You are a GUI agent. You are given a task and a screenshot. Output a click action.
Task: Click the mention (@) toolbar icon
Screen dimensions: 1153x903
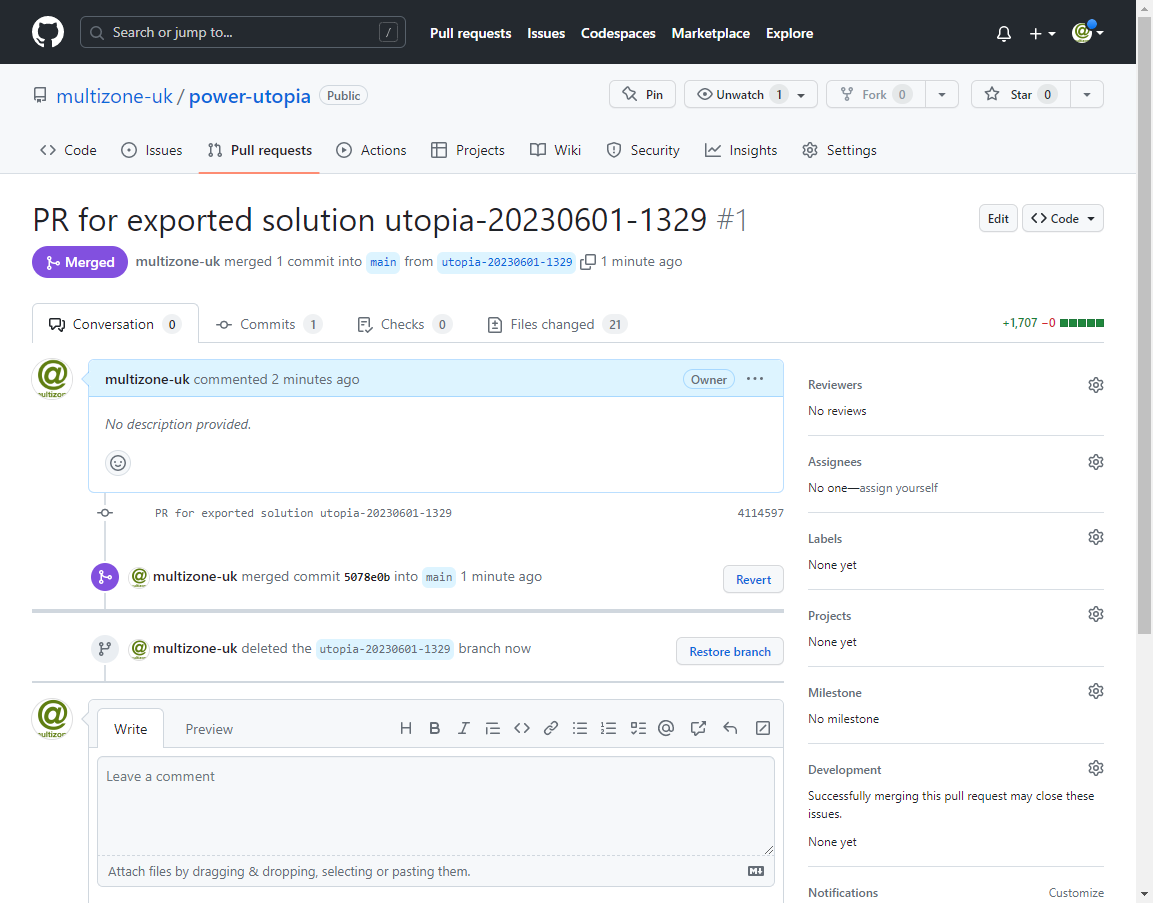click(666, 728)
